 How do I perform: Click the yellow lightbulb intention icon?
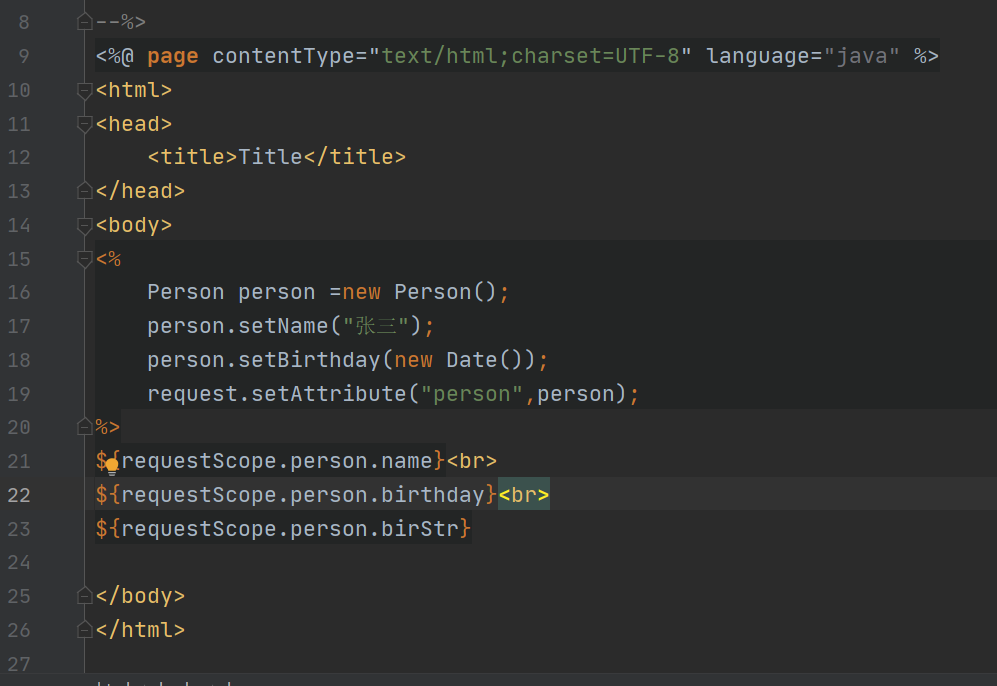tap(112, 467)
